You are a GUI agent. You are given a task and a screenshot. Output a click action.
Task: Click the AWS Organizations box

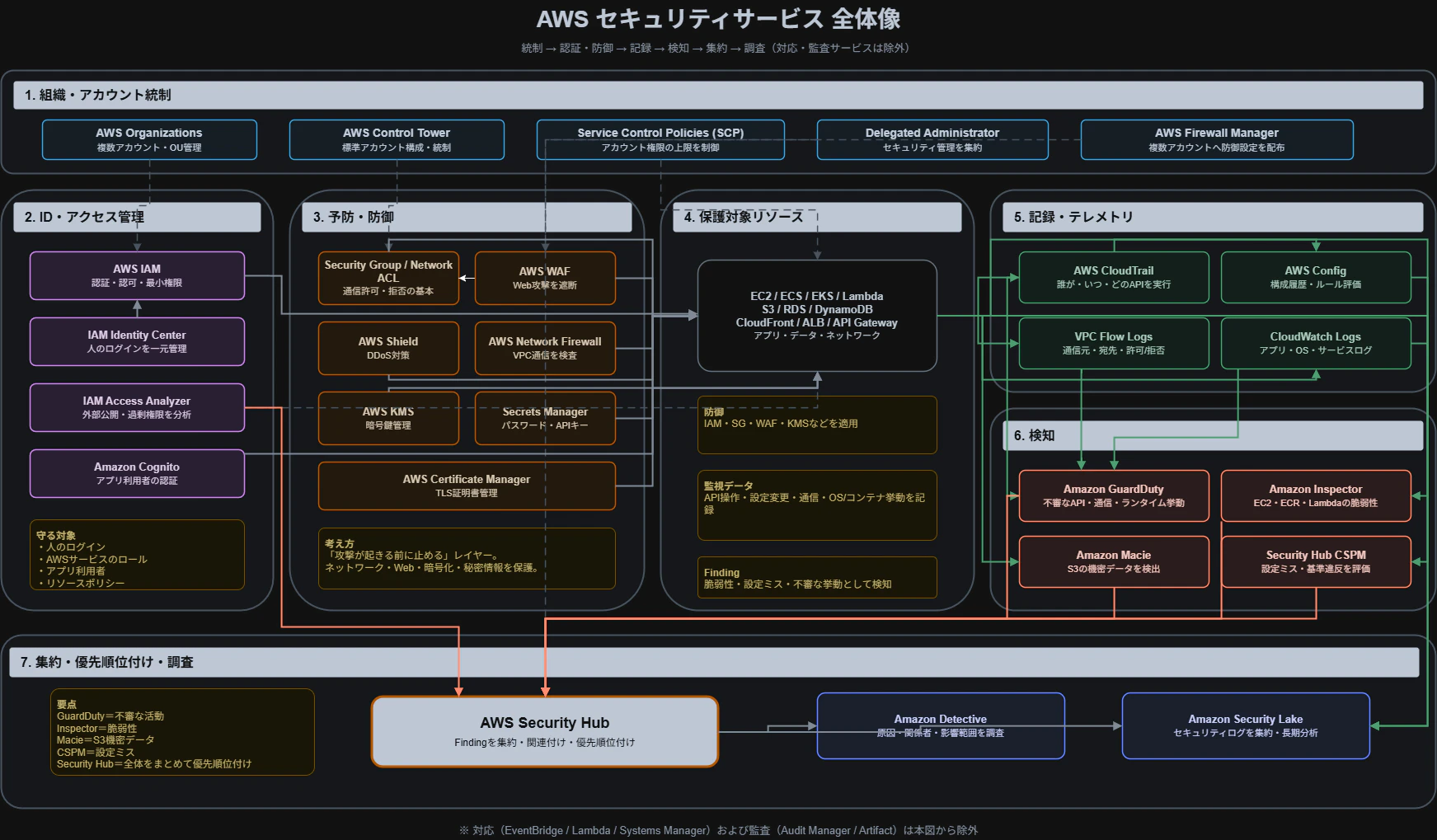pyautogui.click(x=149, y=140)
